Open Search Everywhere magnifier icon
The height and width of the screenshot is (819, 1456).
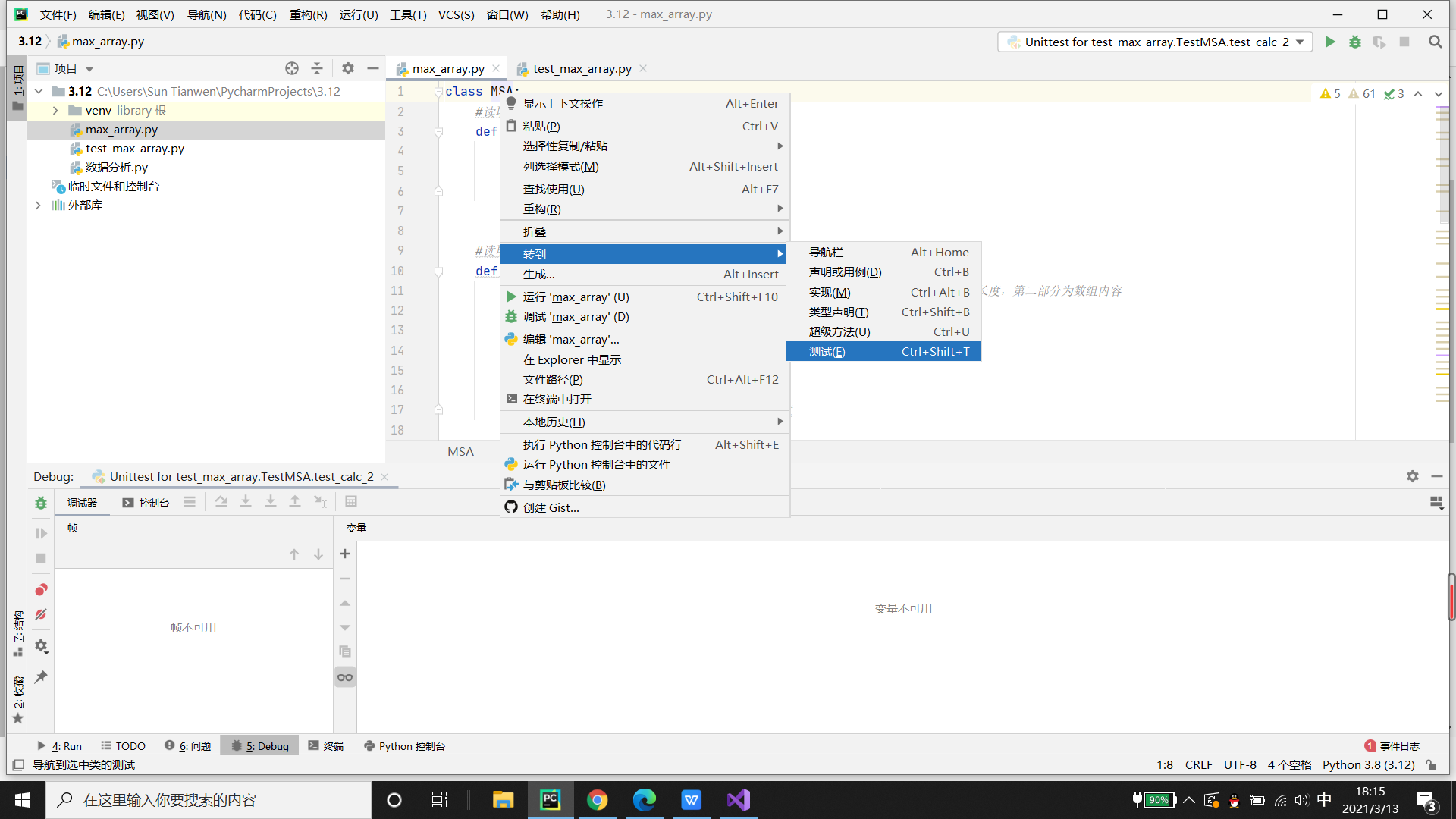point(1435,42)
